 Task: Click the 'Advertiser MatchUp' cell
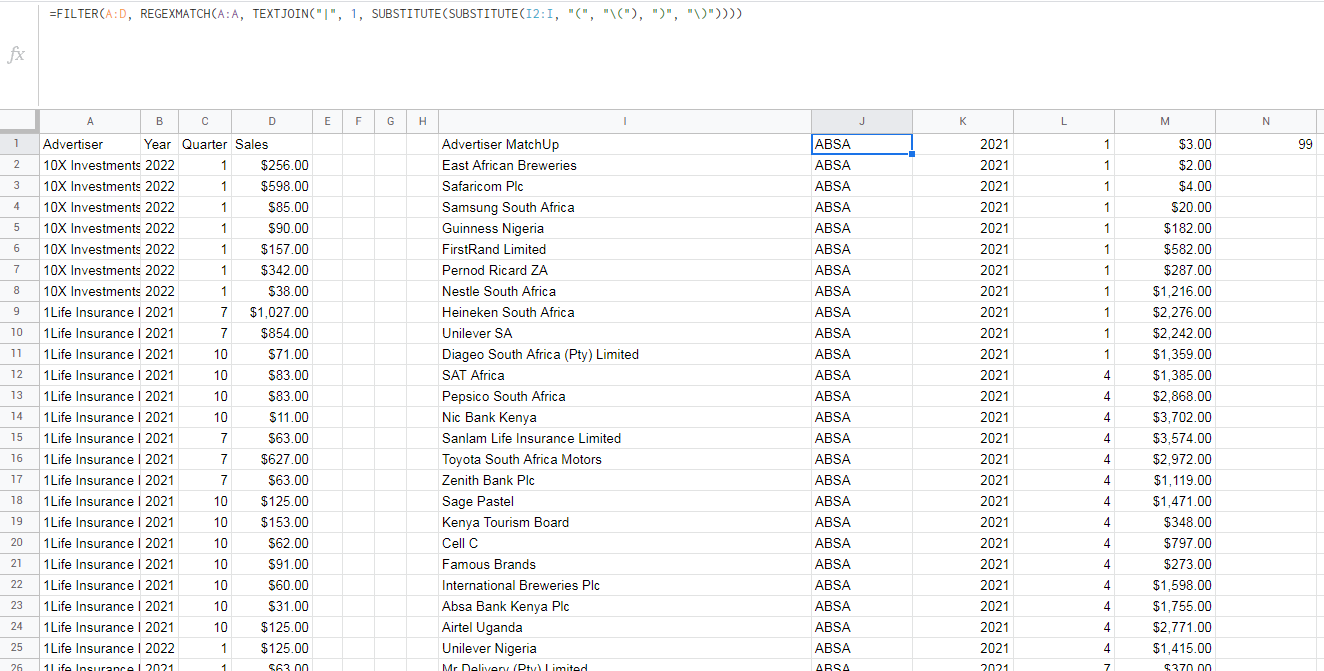tap(625, 144)
